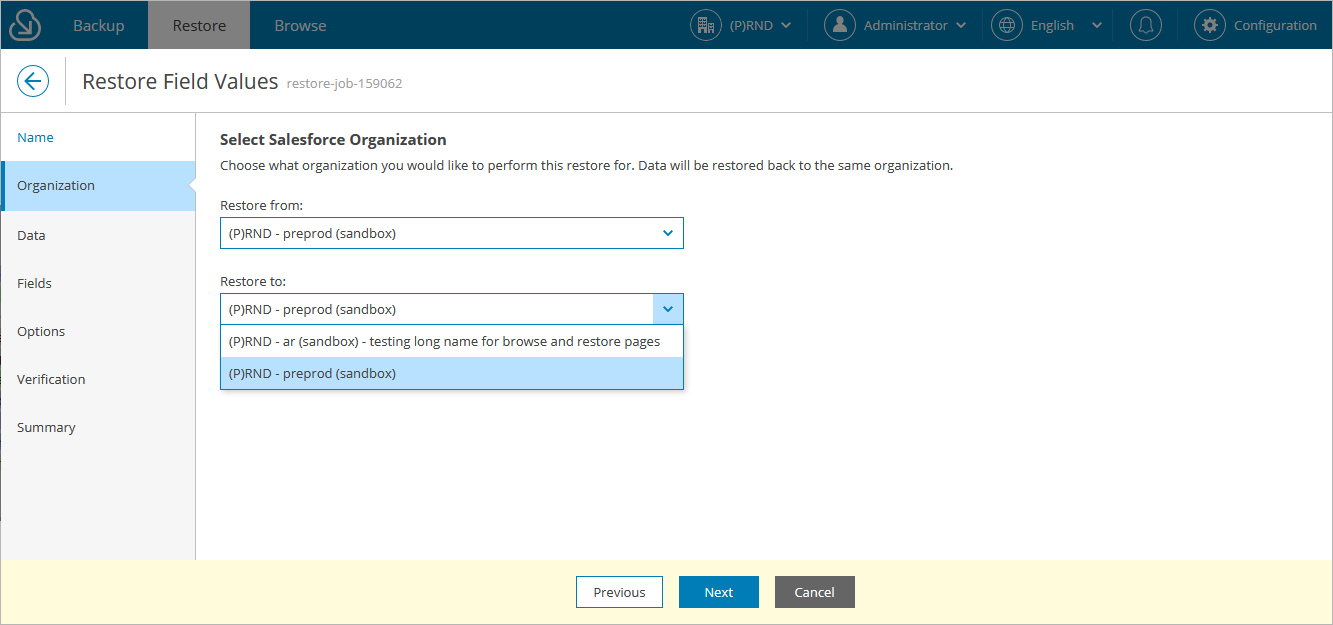Click the Cancel button
1333x625 pixels.
click(x=815, y=592)
